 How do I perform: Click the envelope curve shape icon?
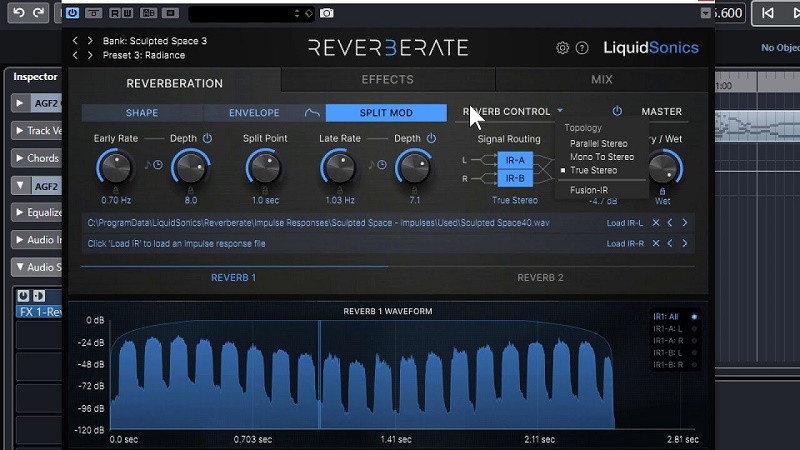pyautogui.click(x=312, y=113)
